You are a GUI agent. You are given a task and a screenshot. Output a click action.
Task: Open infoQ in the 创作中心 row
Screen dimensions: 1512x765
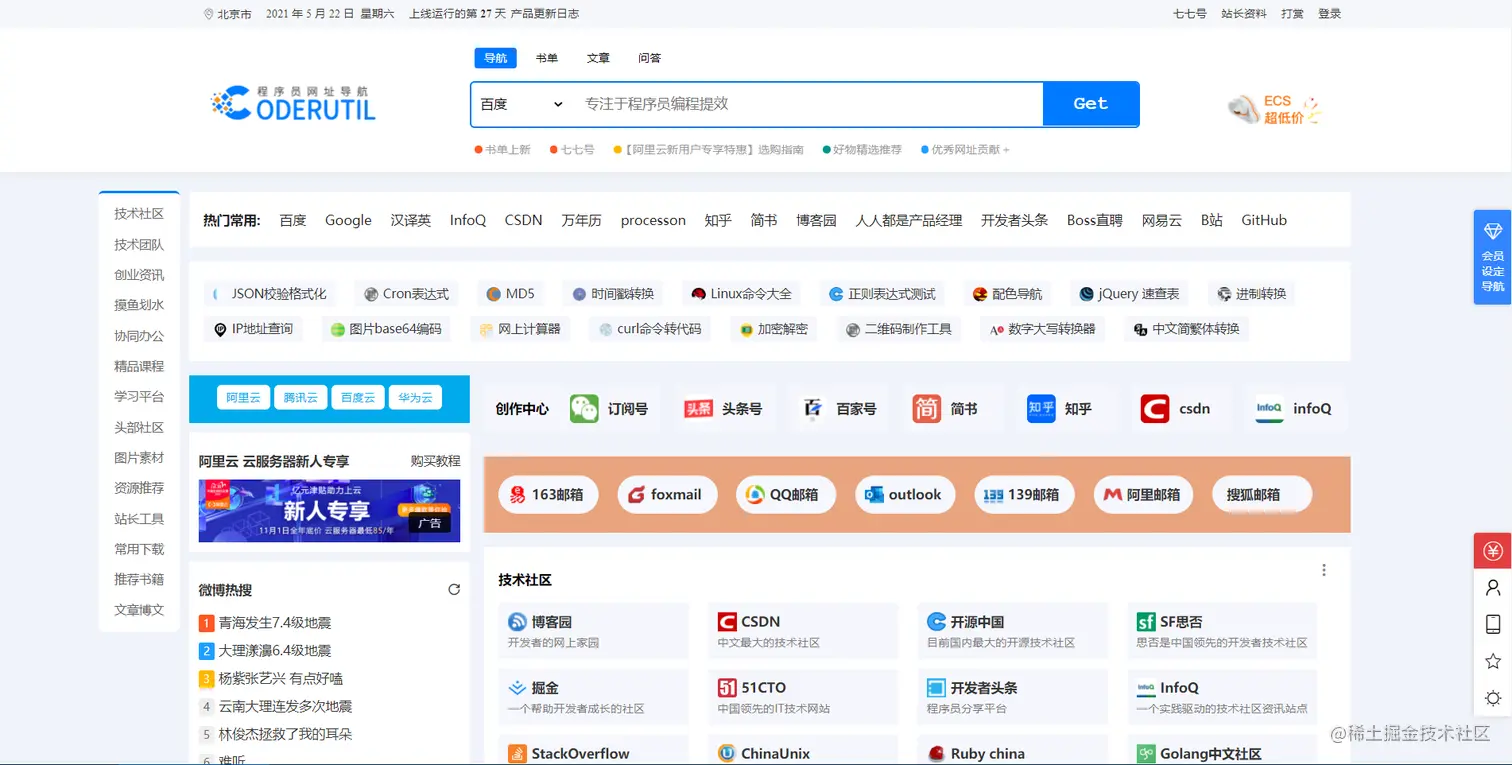1294,408
